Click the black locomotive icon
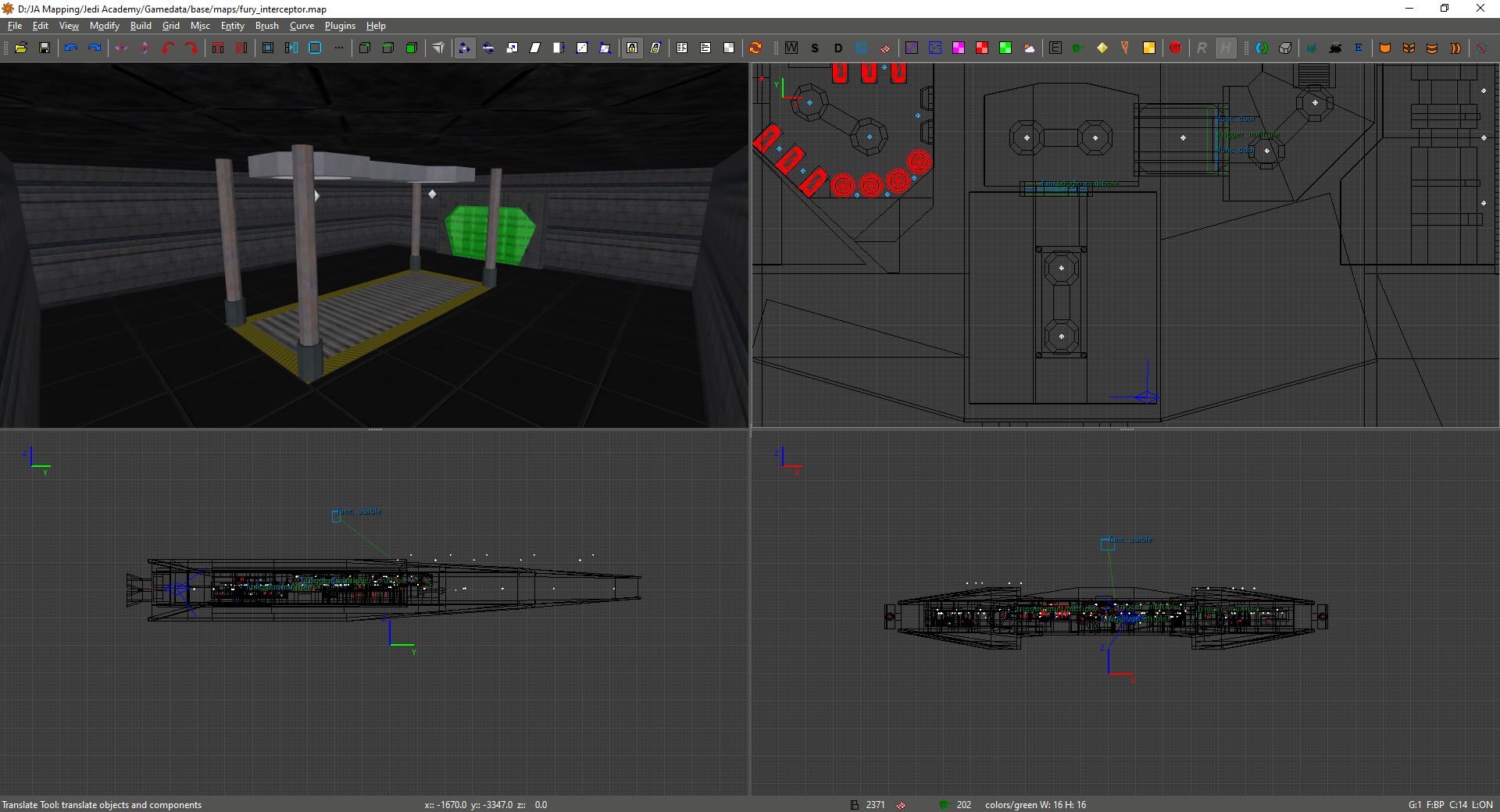 [1335, 48]
